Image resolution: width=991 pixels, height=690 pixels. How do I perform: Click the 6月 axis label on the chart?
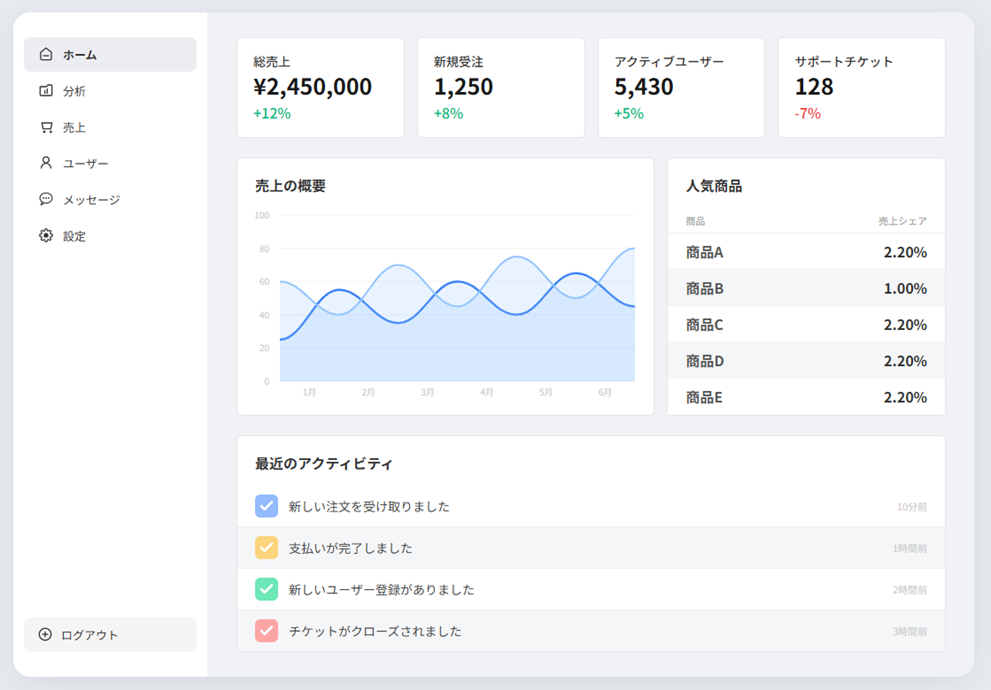tap(605, 392)
